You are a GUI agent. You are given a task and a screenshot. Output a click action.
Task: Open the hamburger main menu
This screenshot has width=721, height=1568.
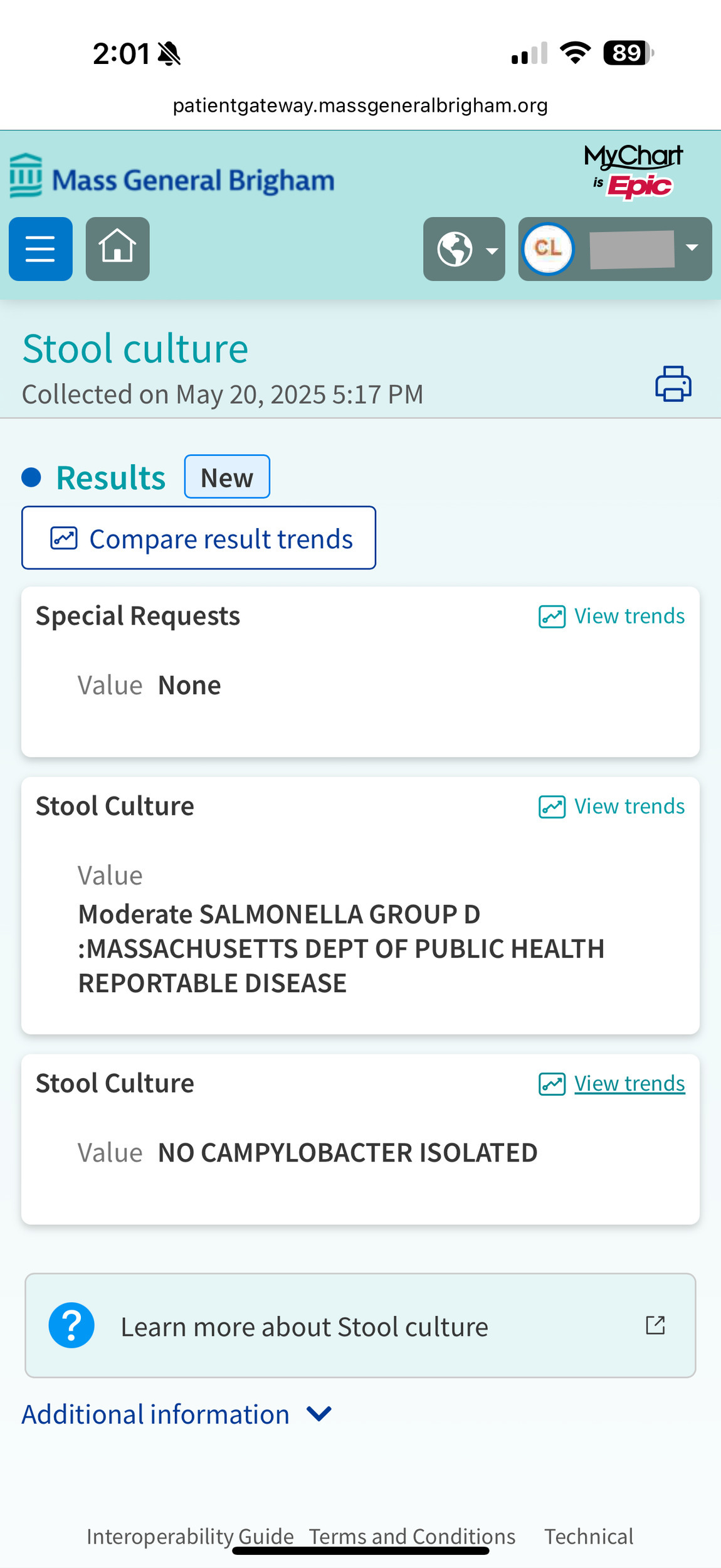(41, 249)
